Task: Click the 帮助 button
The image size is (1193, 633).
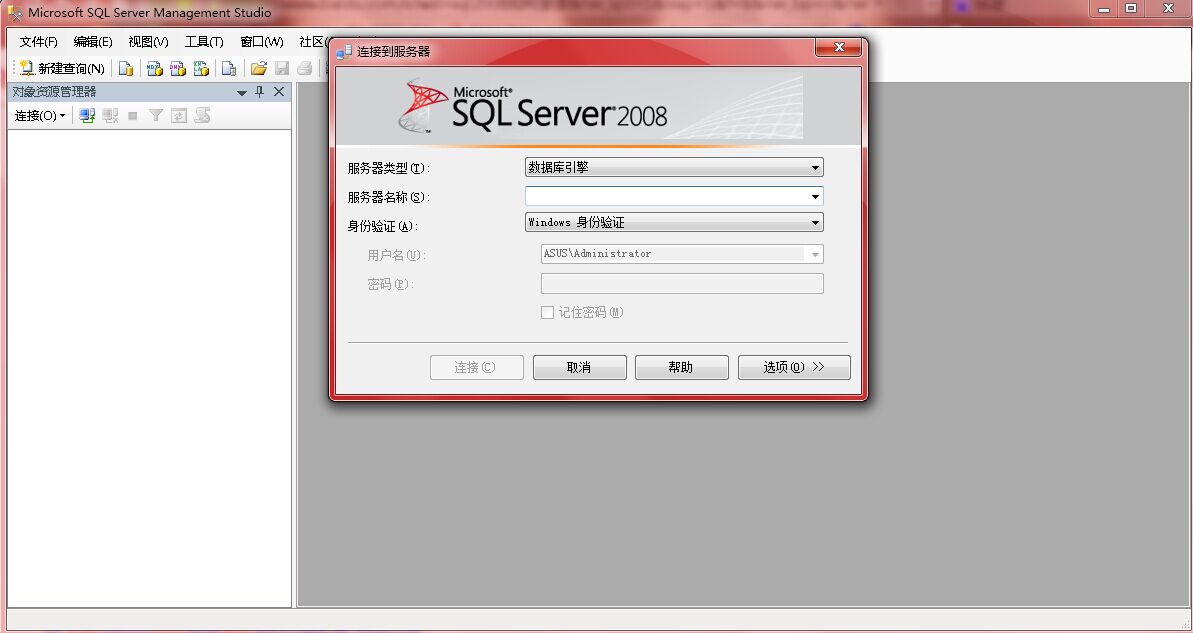Action: [x=681, y=367]
